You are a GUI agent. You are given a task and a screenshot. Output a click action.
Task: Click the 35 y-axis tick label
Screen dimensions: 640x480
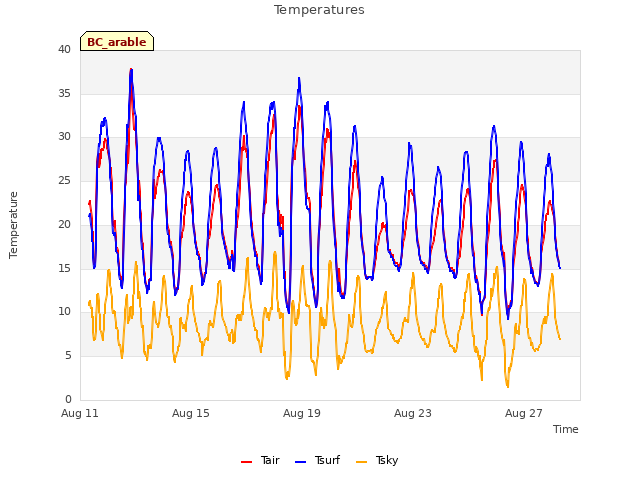pyautogui.click(x=64, y=93)
